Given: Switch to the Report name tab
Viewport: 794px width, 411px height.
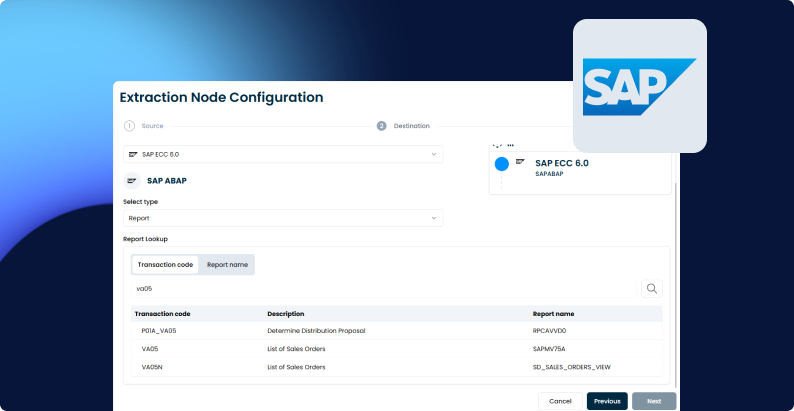Looking at the screenshot, I should coord(227,265).
